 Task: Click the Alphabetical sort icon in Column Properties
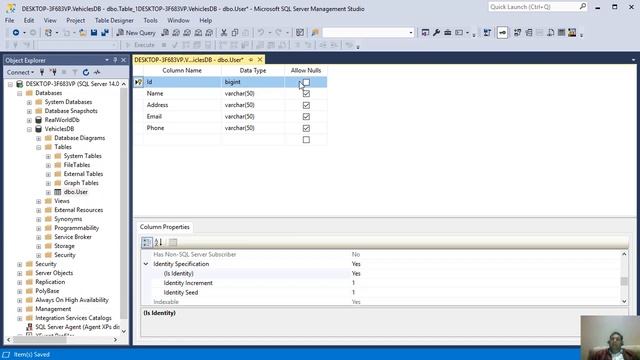pos(159,242)
